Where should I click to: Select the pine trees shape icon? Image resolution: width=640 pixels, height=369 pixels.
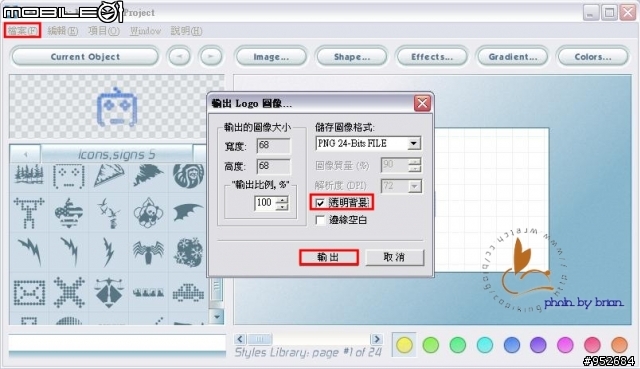click(x=29, y=176)
